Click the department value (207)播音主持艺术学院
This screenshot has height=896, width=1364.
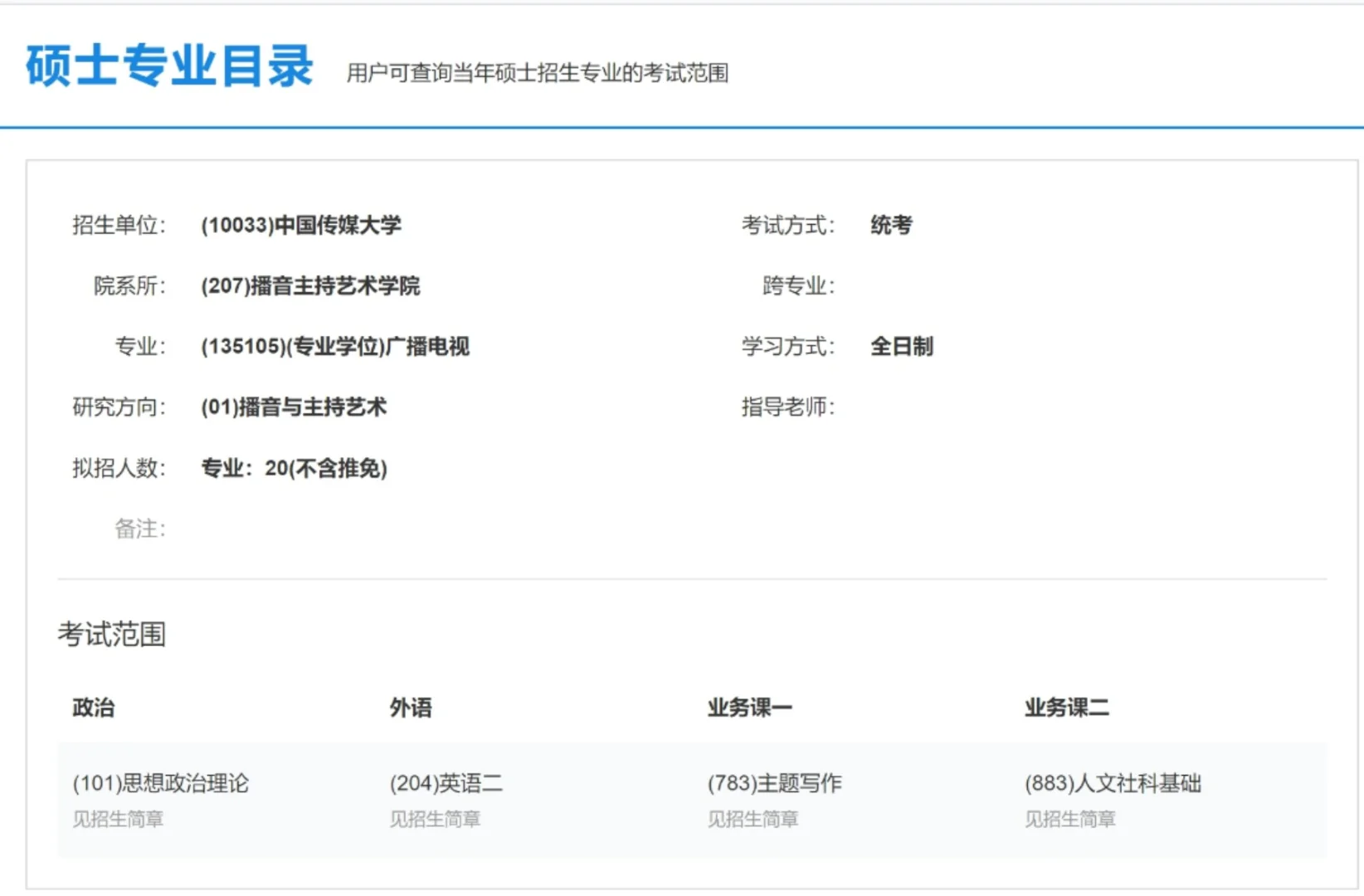coord(310,285)
